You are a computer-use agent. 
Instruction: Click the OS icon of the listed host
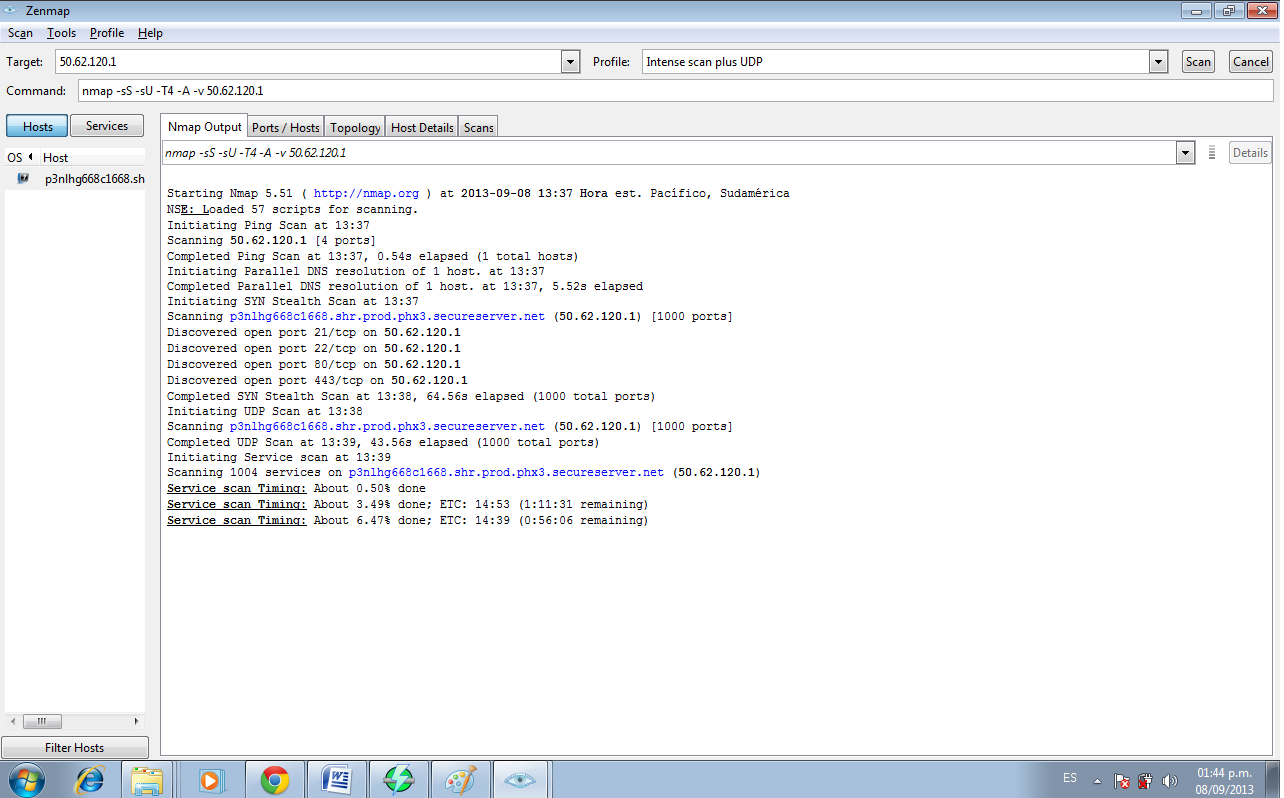[x=23, y=179]
